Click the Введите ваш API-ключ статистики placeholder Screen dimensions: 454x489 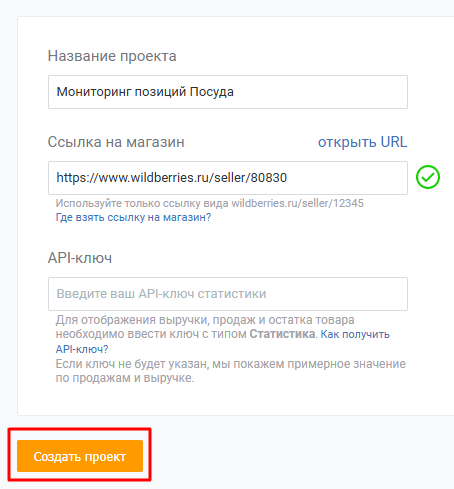pos(161,294)
